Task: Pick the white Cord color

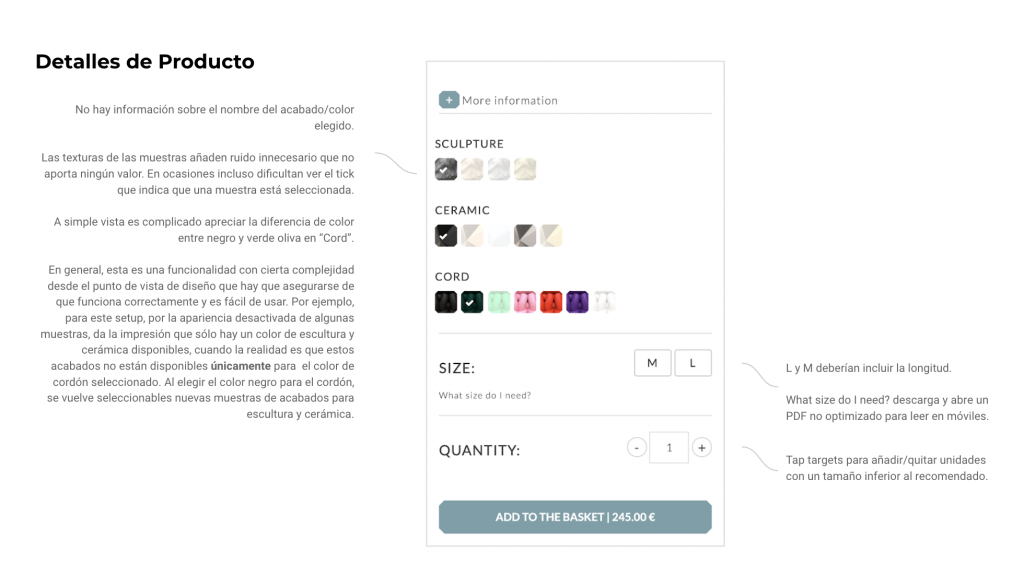Action: (x=603, y=301)
